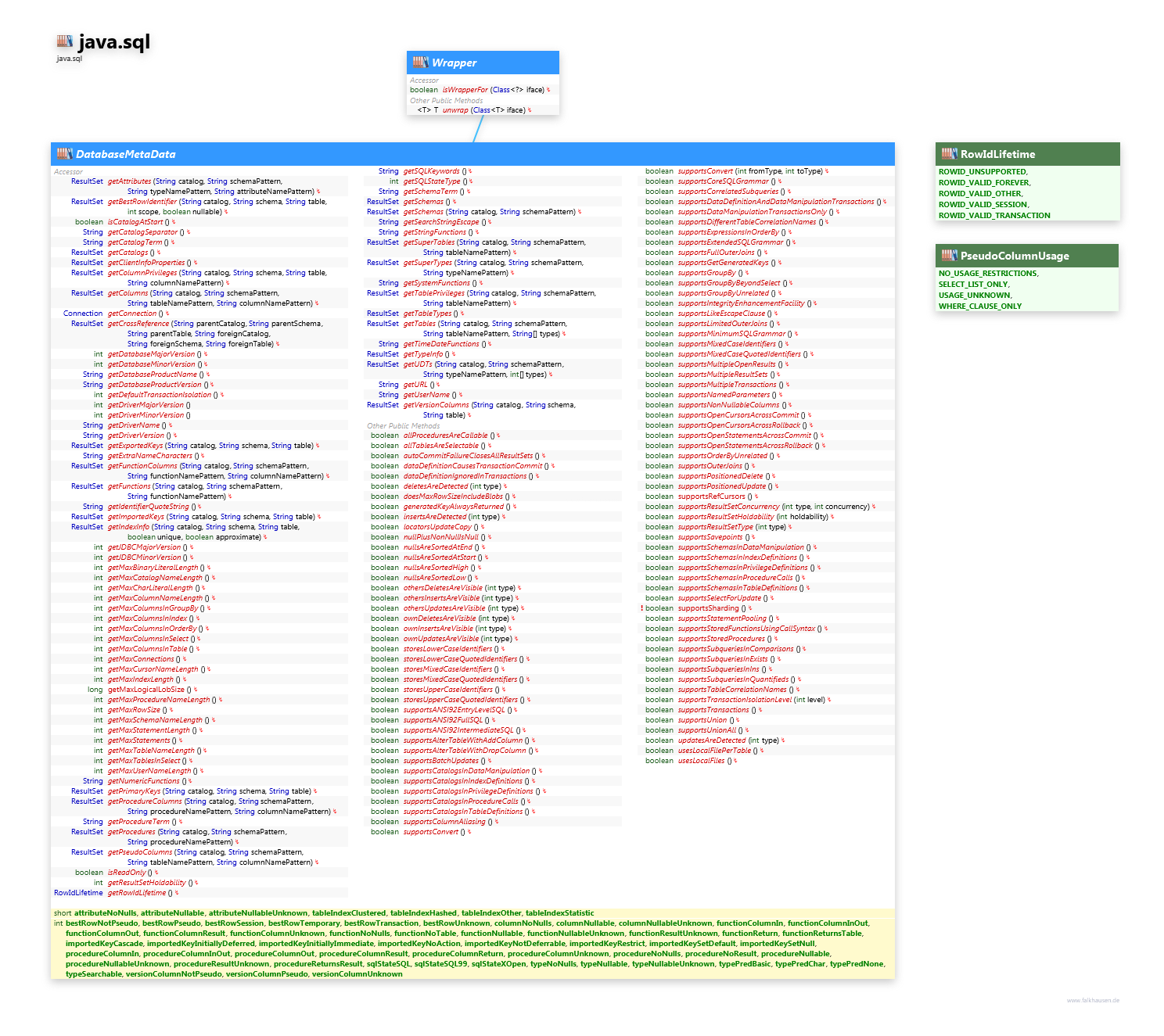Screen dimensions: 1164x1036
Task: Select the nullsAreSortedHigh method
Action: pos(436,568)
